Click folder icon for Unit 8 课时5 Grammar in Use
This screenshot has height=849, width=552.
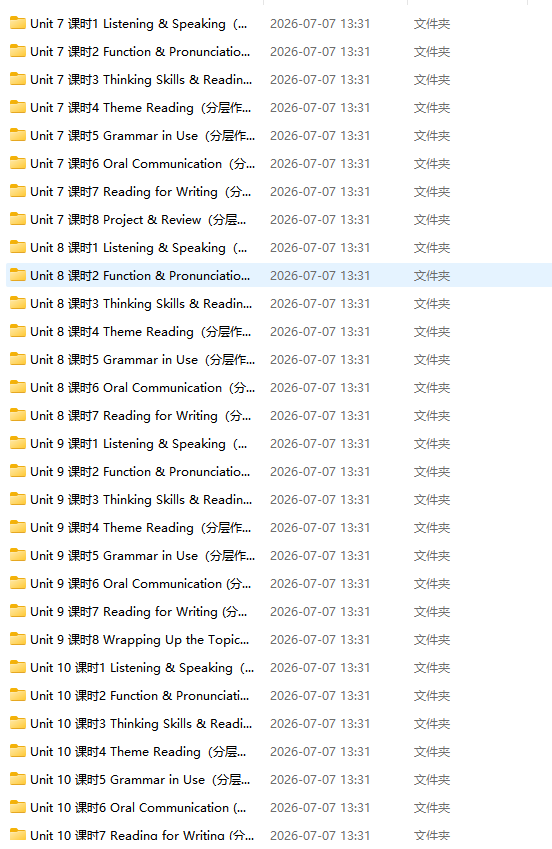tap(18, 359)
